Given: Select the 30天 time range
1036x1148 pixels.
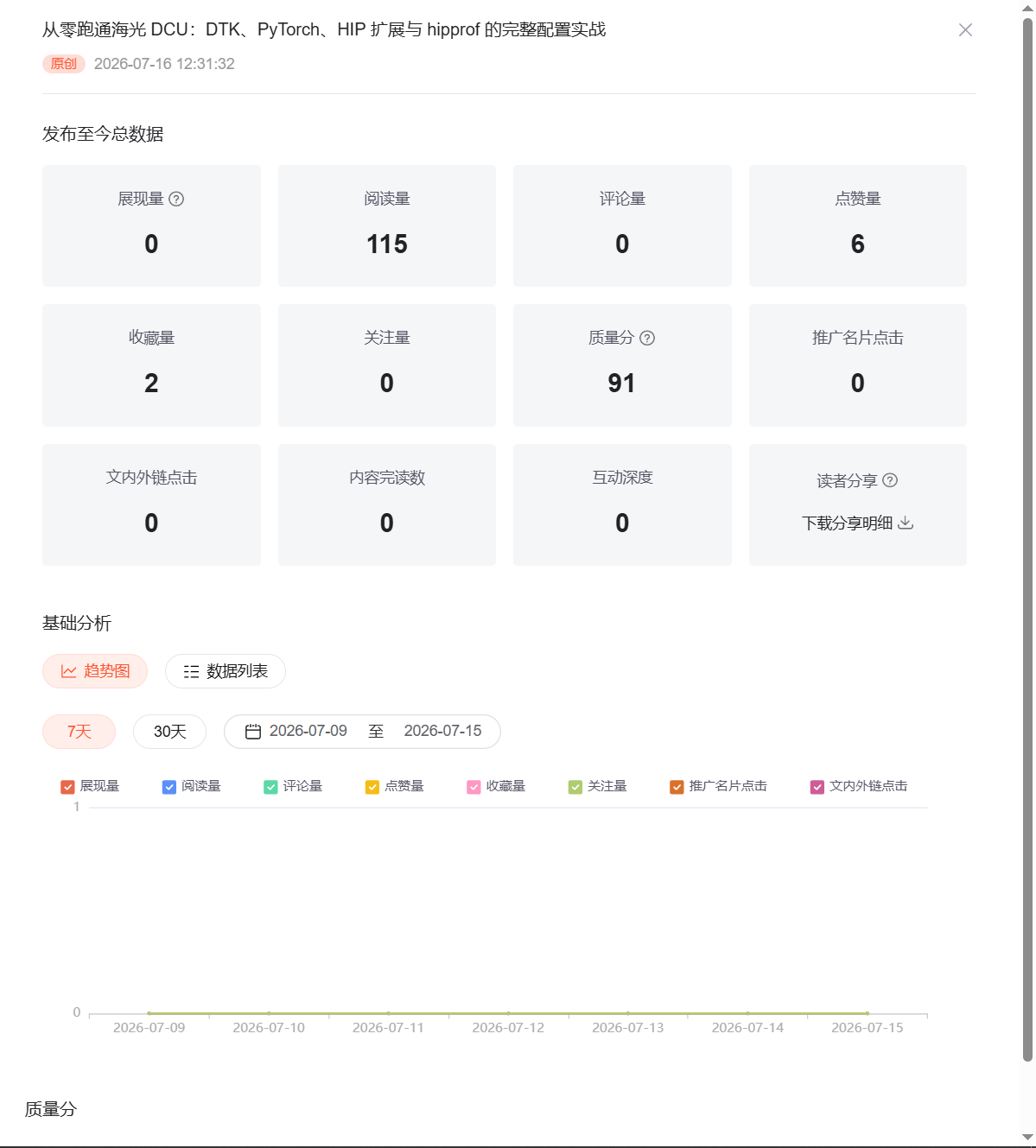Looking at the screenshot, I should [169, 732].
